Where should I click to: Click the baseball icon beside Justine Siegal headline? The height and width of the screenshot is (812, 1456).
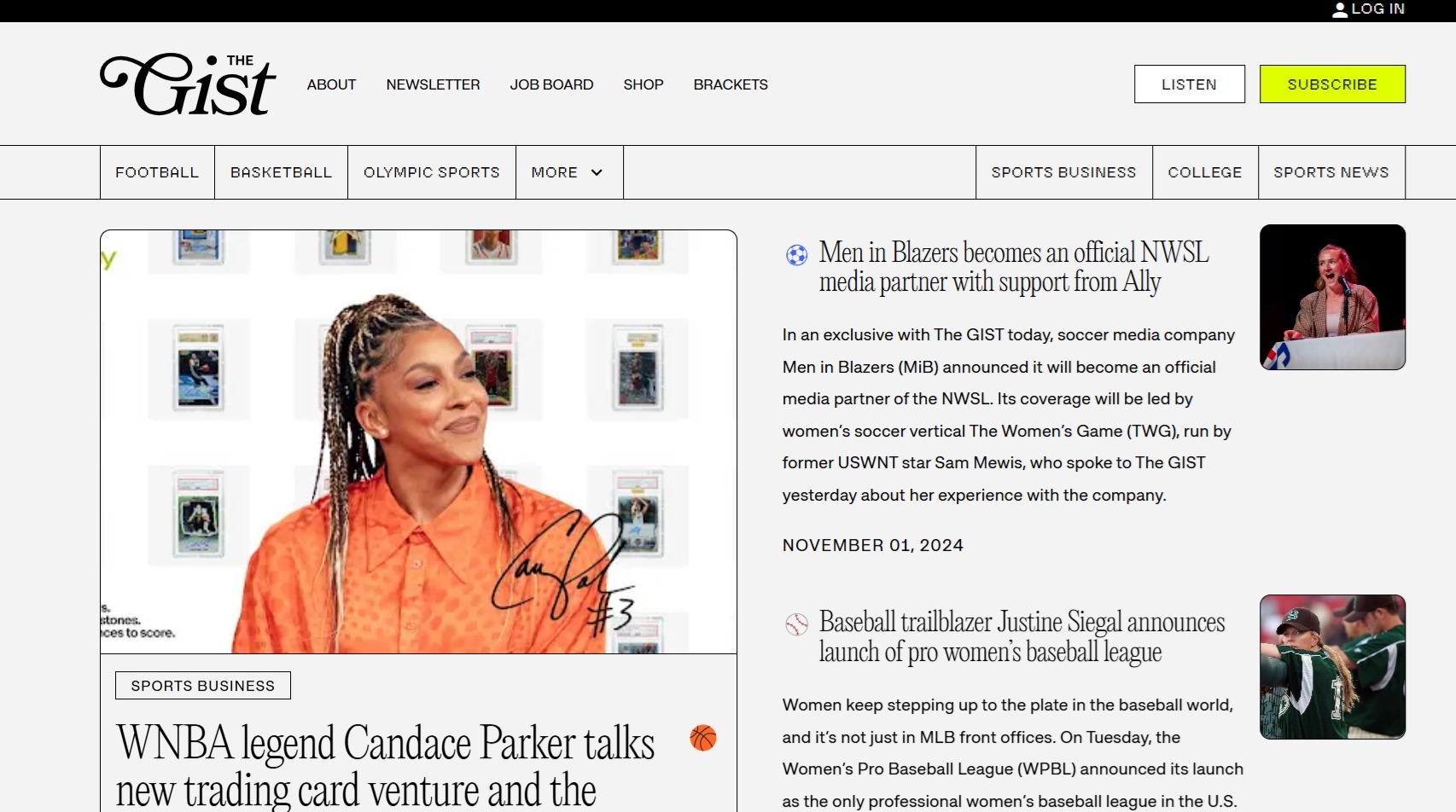coord(796,624)
